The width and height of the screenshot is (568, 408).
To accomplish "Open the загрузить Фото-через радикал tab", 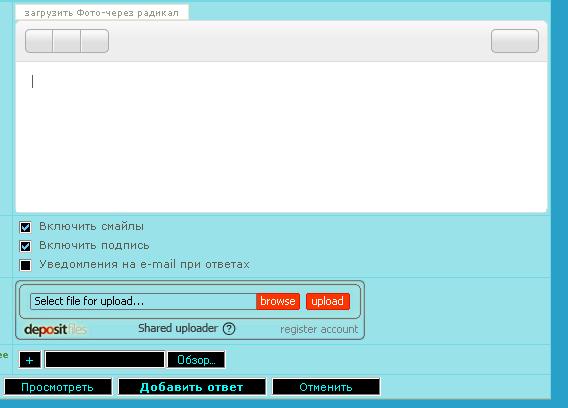I will point(102,13).
